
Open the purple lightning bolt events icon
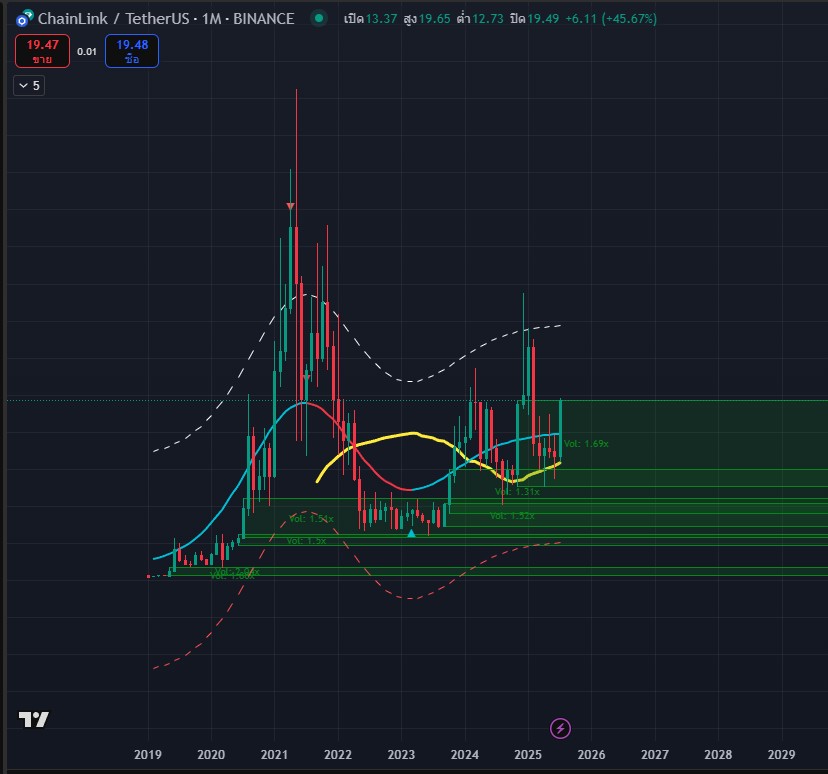560,729
